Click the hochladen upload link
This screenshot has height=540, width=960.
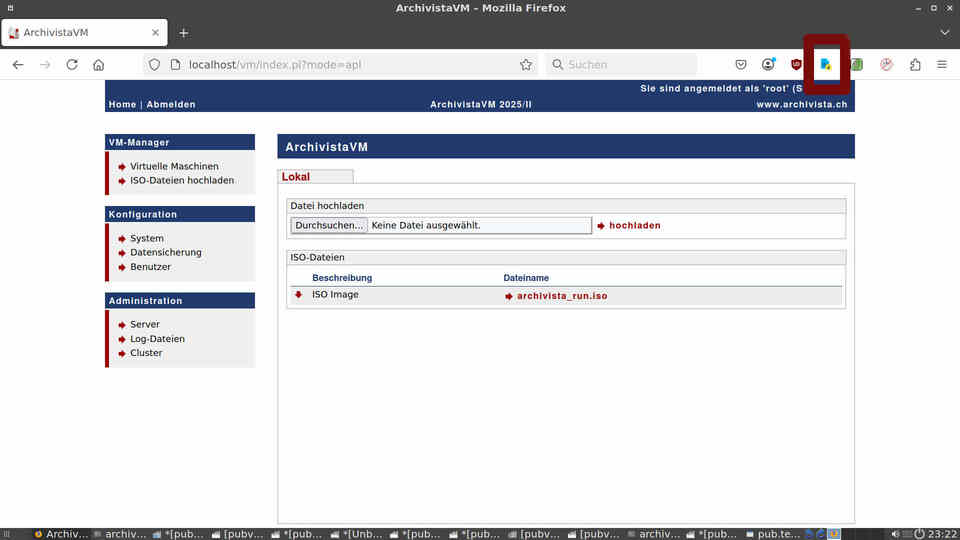coord(634,226)
